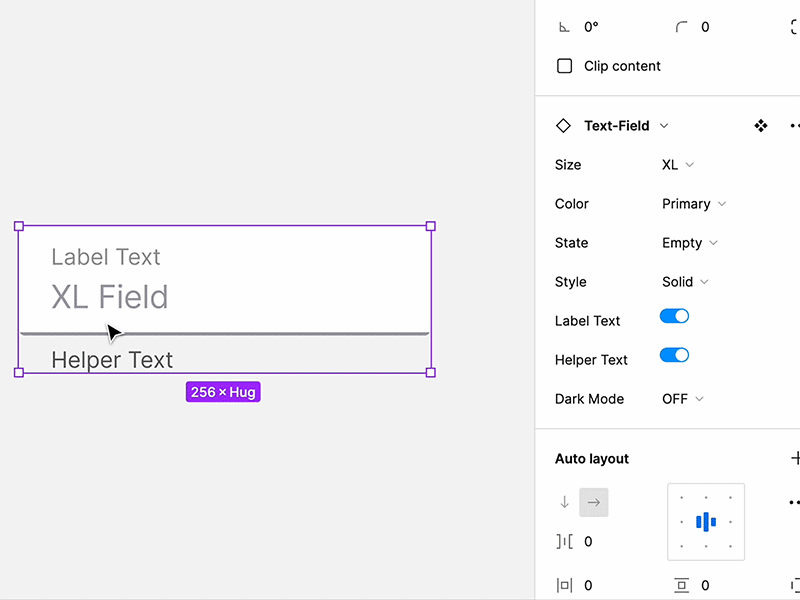Disable the Helper Text toggle

[674, 355]
